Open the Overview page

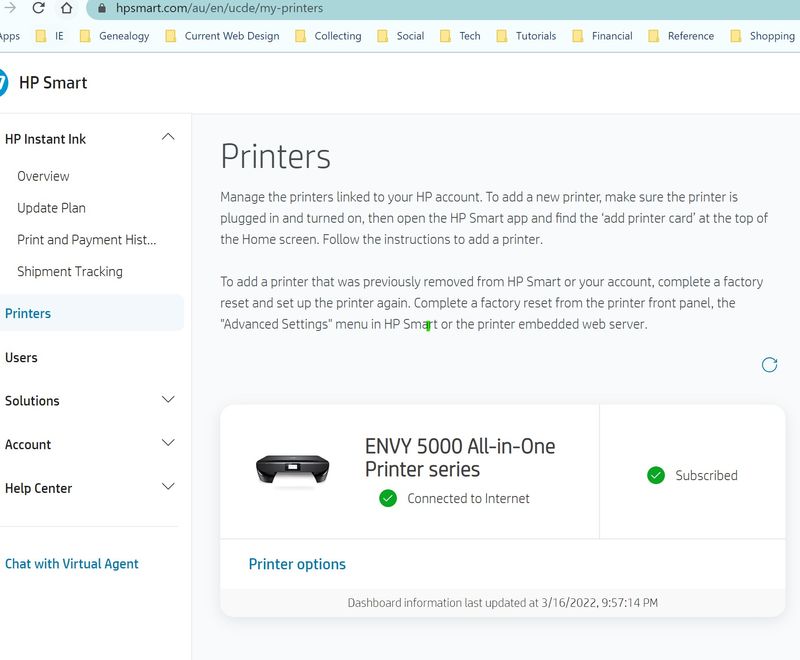[43, 176]
